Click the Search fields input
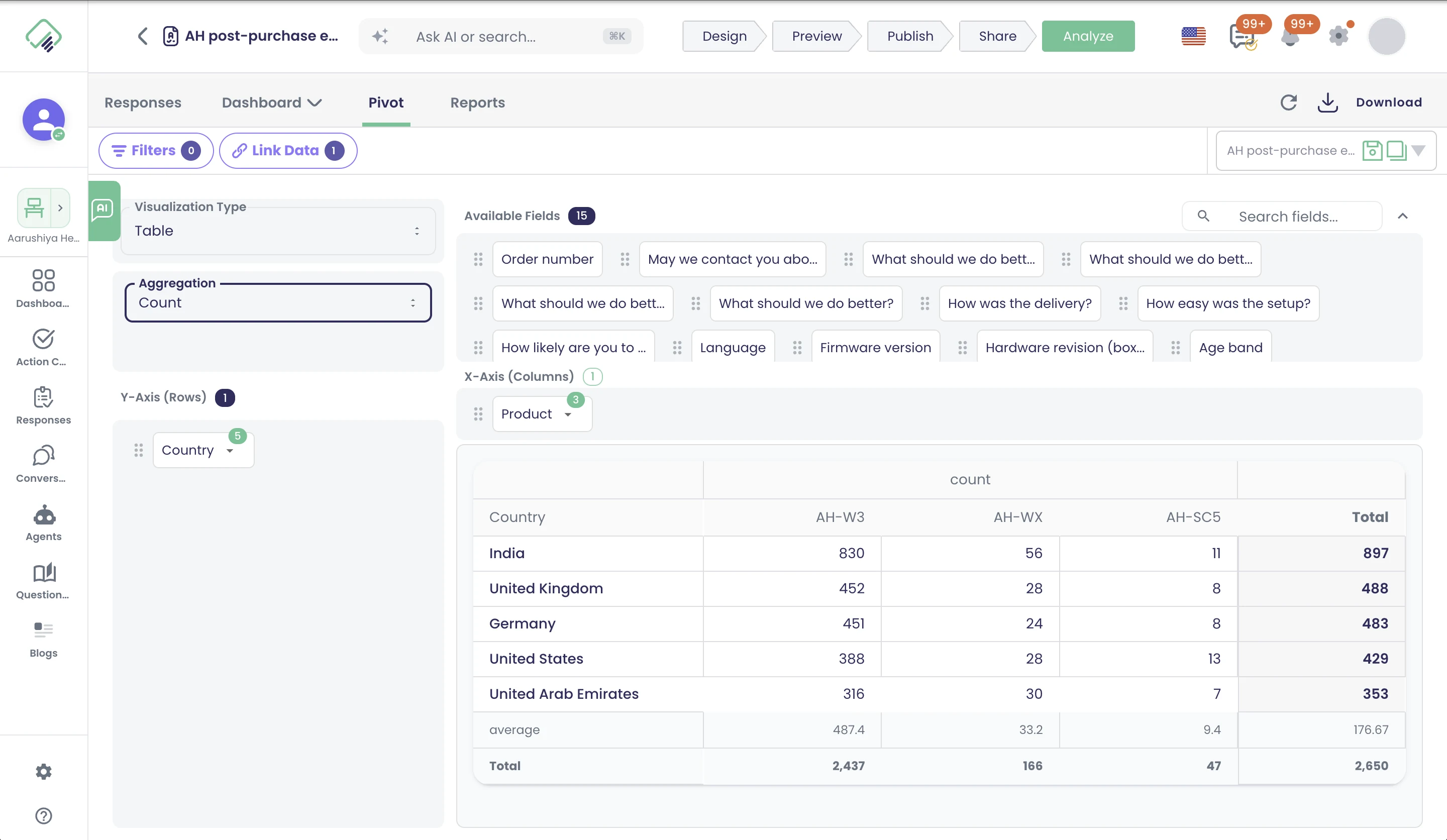This screenshot has width=1447, height=840. 1282,216
